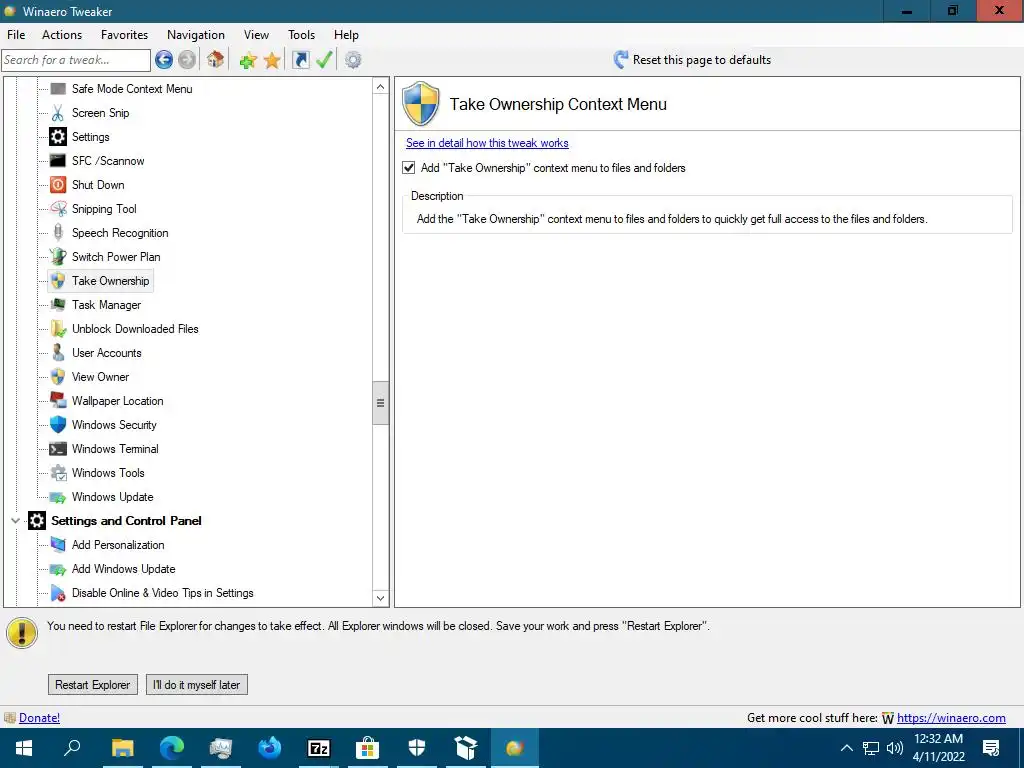Image resolution: width=1024 pixels, height=768 pixels.
Task: Click the taskbar clock showing 12:32 AM
Action: pyautogui.click(x=938, y=739)
